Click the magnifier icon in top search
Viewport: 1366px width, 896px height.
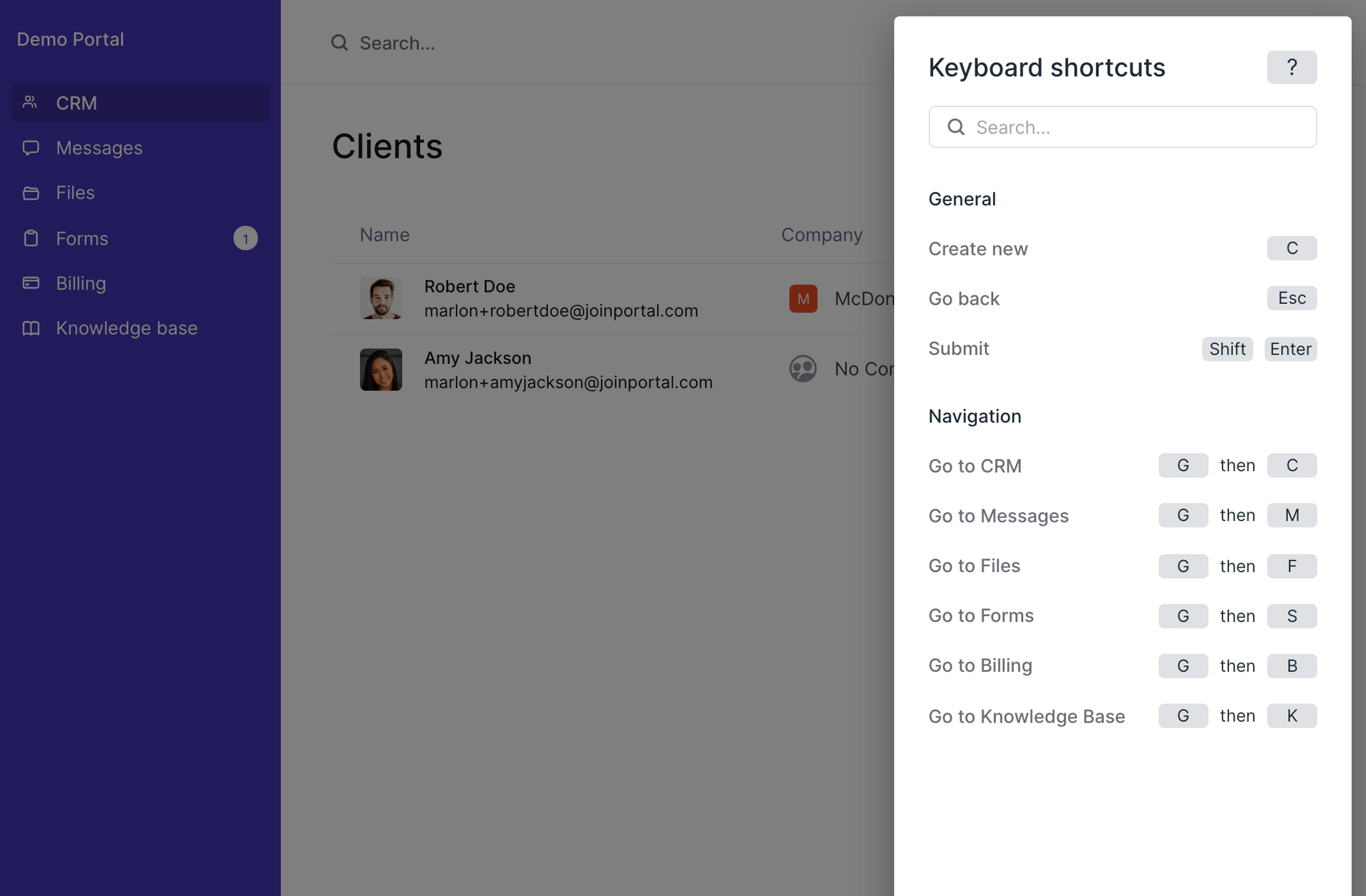[339, 43]
